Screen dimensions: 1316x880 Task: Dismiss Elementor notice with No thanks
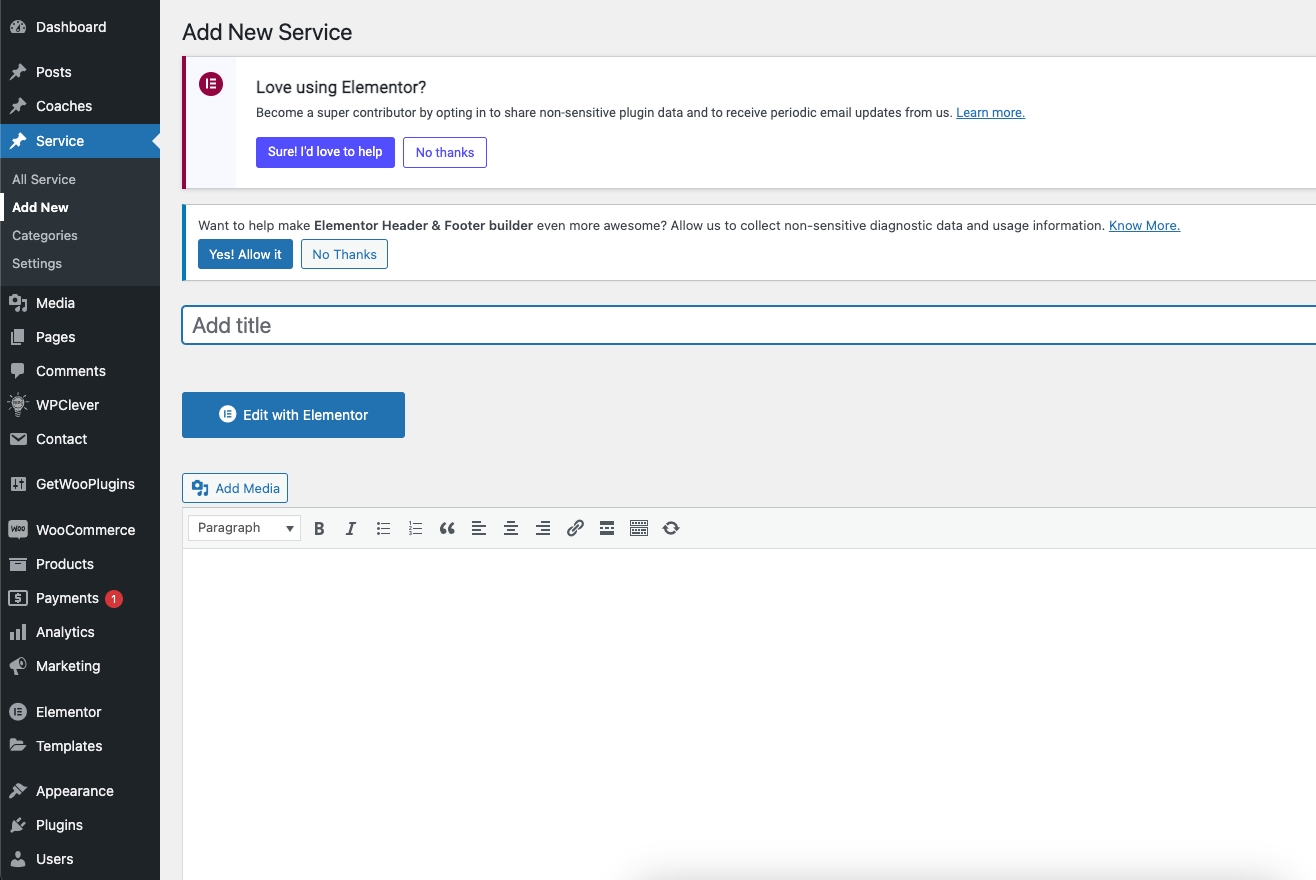(x=445, y=152)
